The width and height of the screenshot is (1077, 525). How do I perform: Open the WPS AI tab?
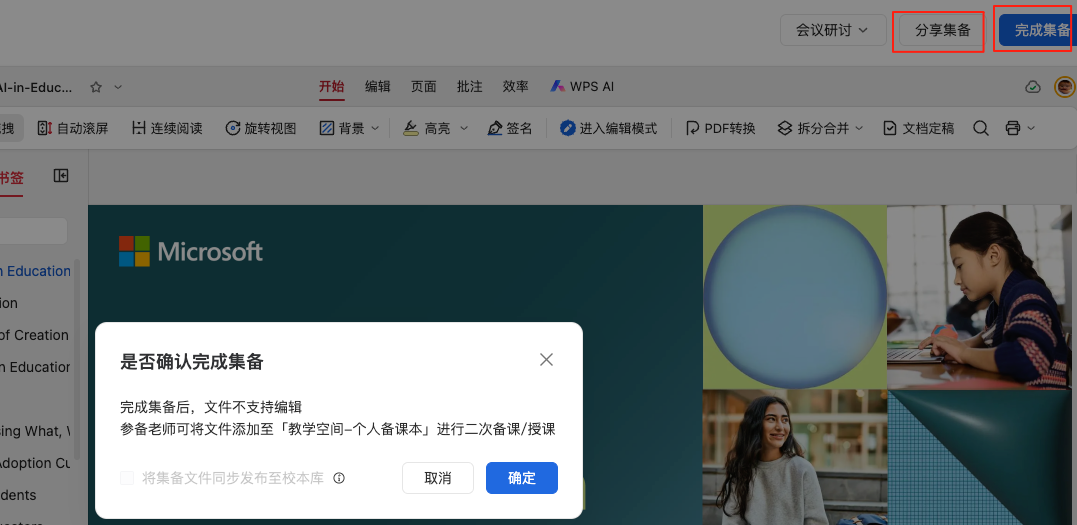[582, 87]
